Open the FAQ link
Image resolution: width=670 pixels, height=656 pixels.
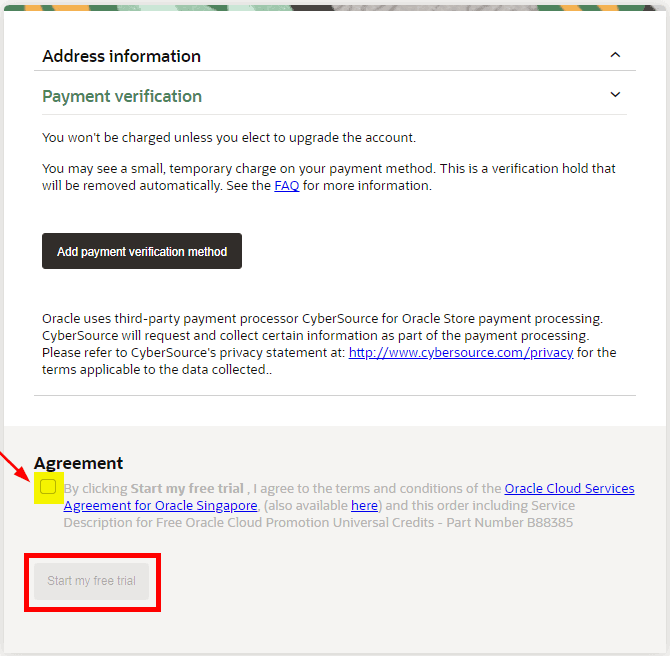point(287,186)
